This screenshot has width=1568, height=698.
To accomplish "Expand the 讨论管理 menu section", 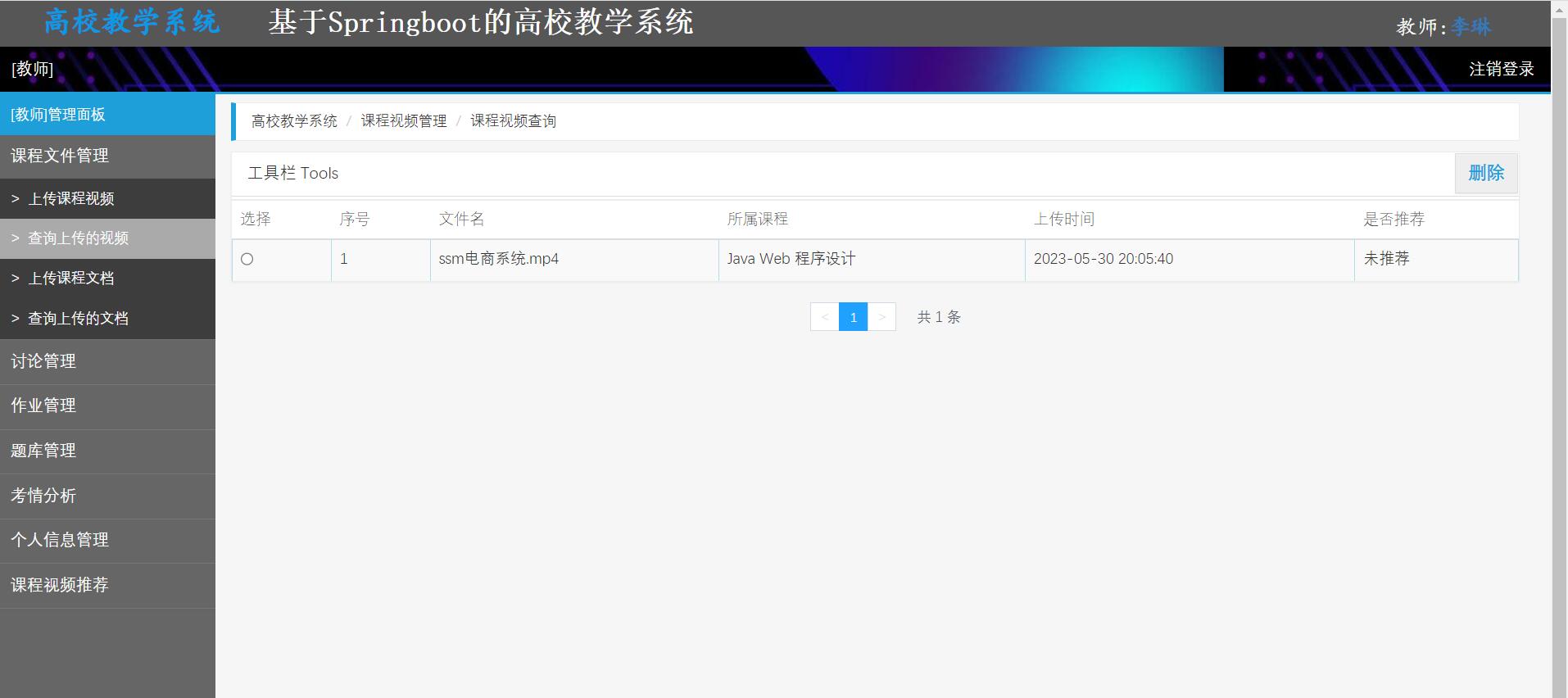I will click(x=107, y=361).
